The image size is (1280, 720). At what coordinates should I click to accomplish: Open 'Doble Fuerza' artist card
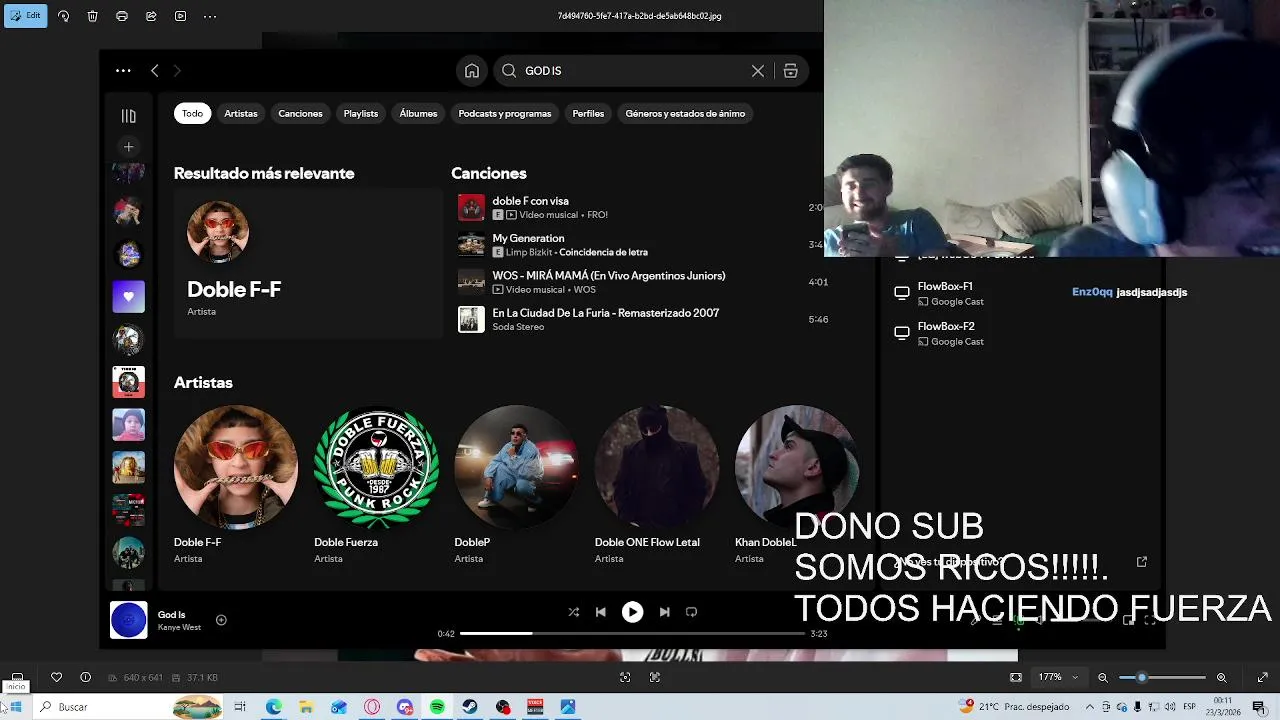coord(376,484)
